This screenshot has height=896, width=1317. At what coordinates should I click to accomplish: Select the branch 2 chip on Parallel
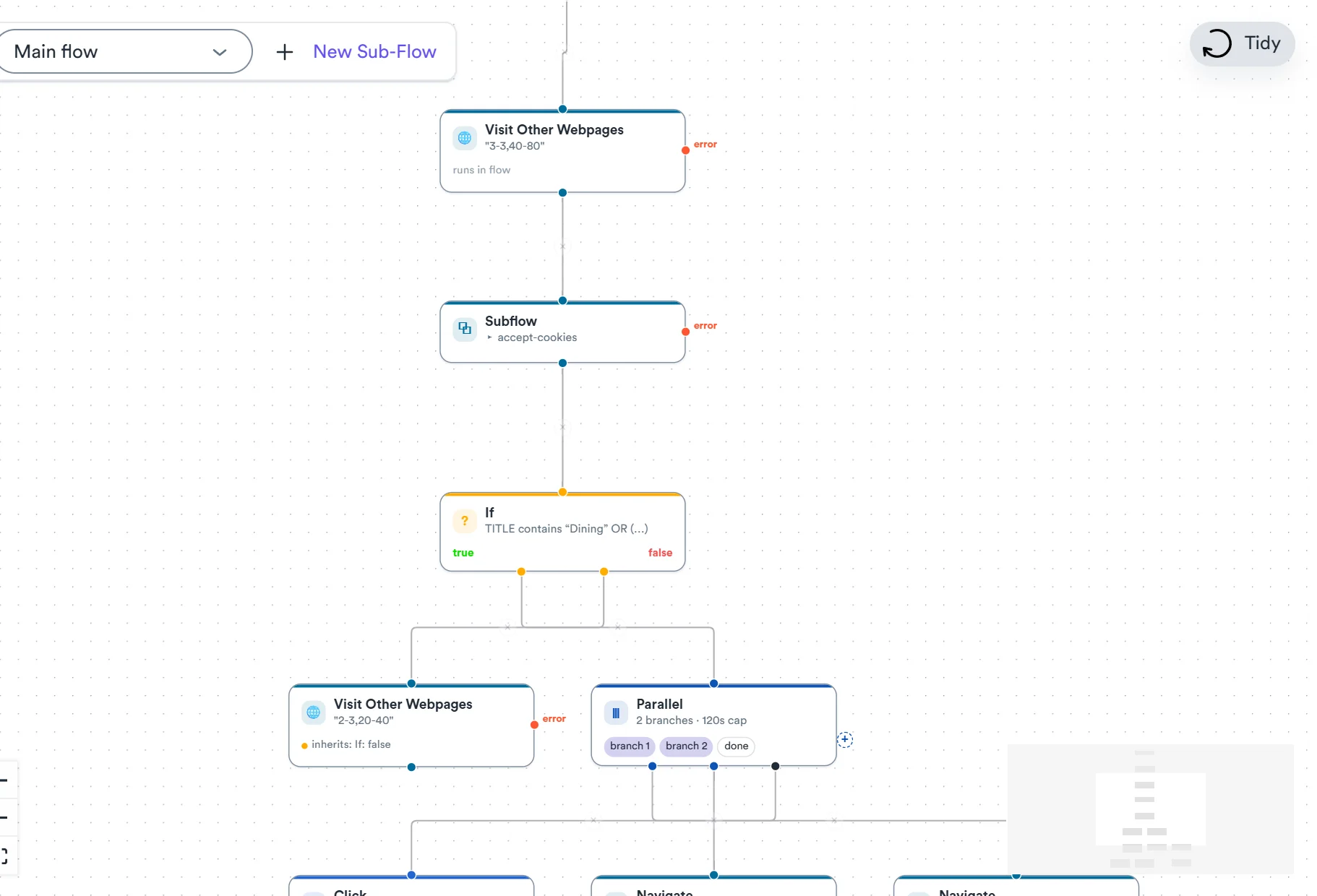click(x=687, y=746)
